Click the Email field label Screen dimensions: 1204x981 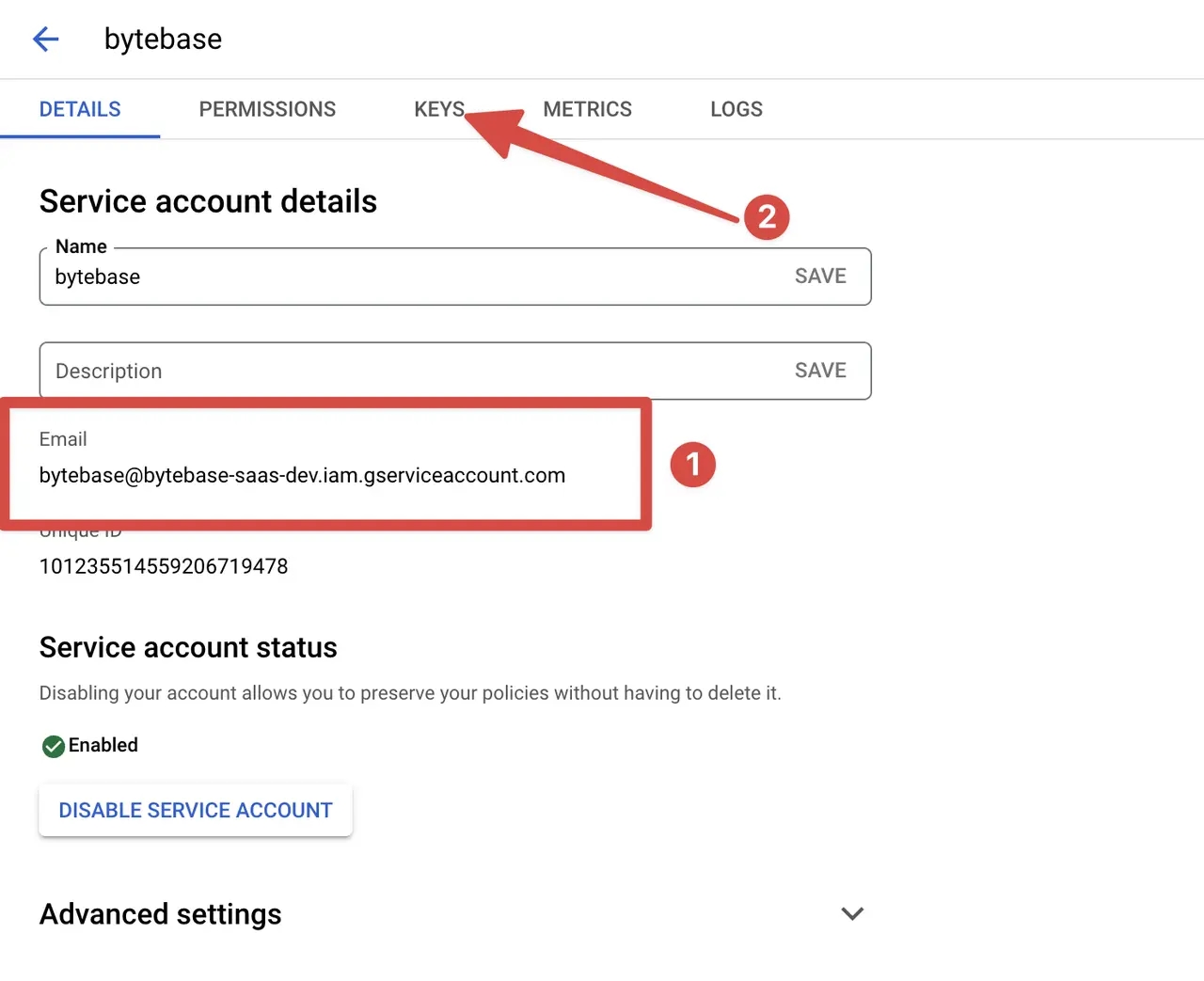(63, 439)
